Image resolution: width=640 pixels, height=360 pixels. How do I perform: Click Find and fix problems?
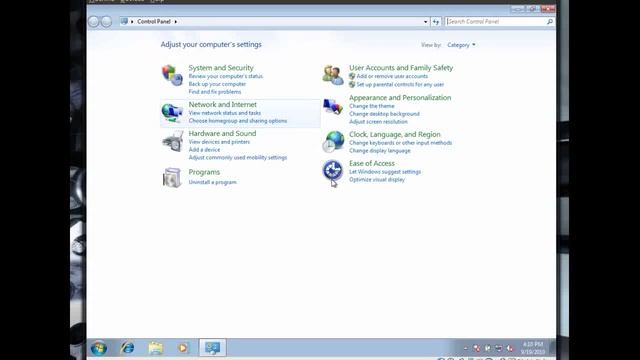pyautogui.click(x=215, y=92)
